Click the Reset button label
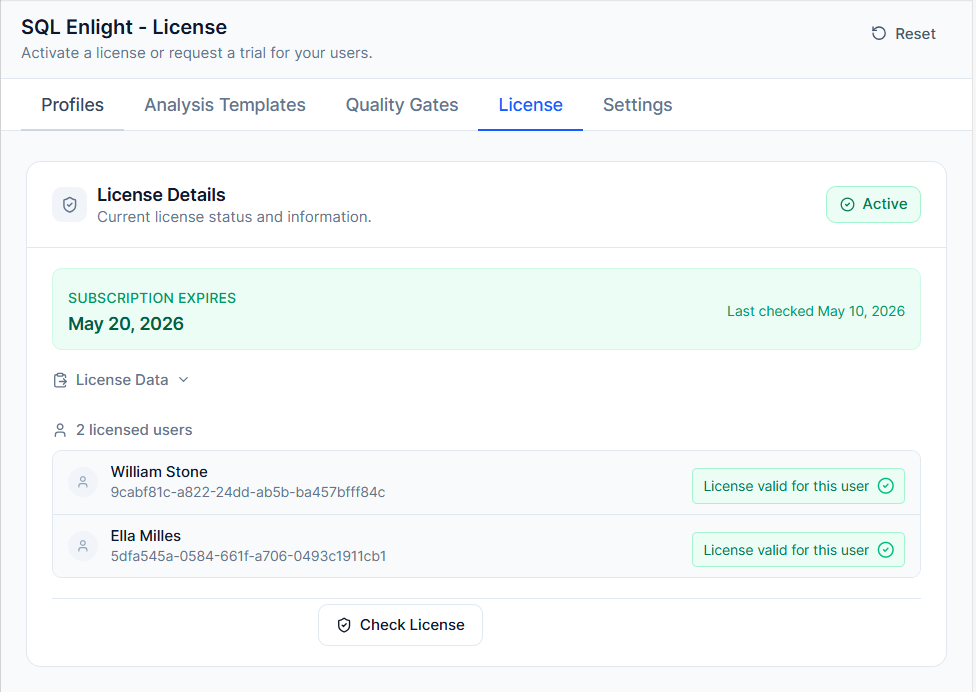Viewport: 977px width, 692px height. [x=915, y=34]
